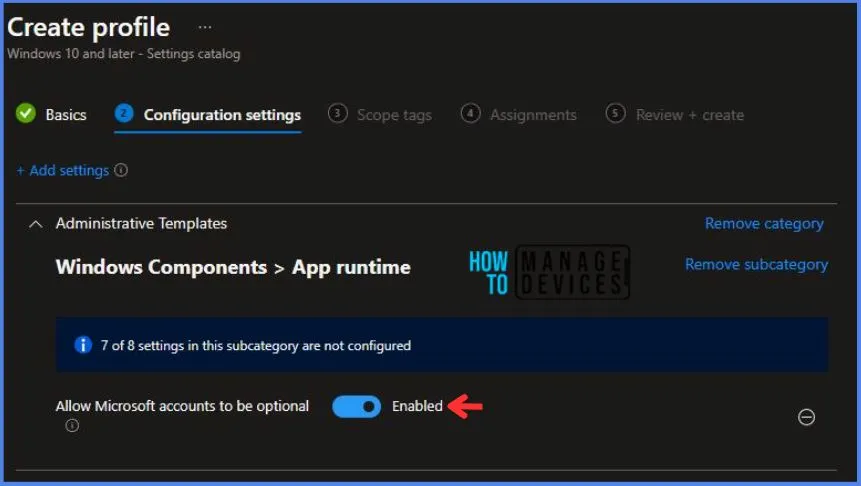
Task: Click the info icon next to Add settings
Action: (x=121, y=170)
